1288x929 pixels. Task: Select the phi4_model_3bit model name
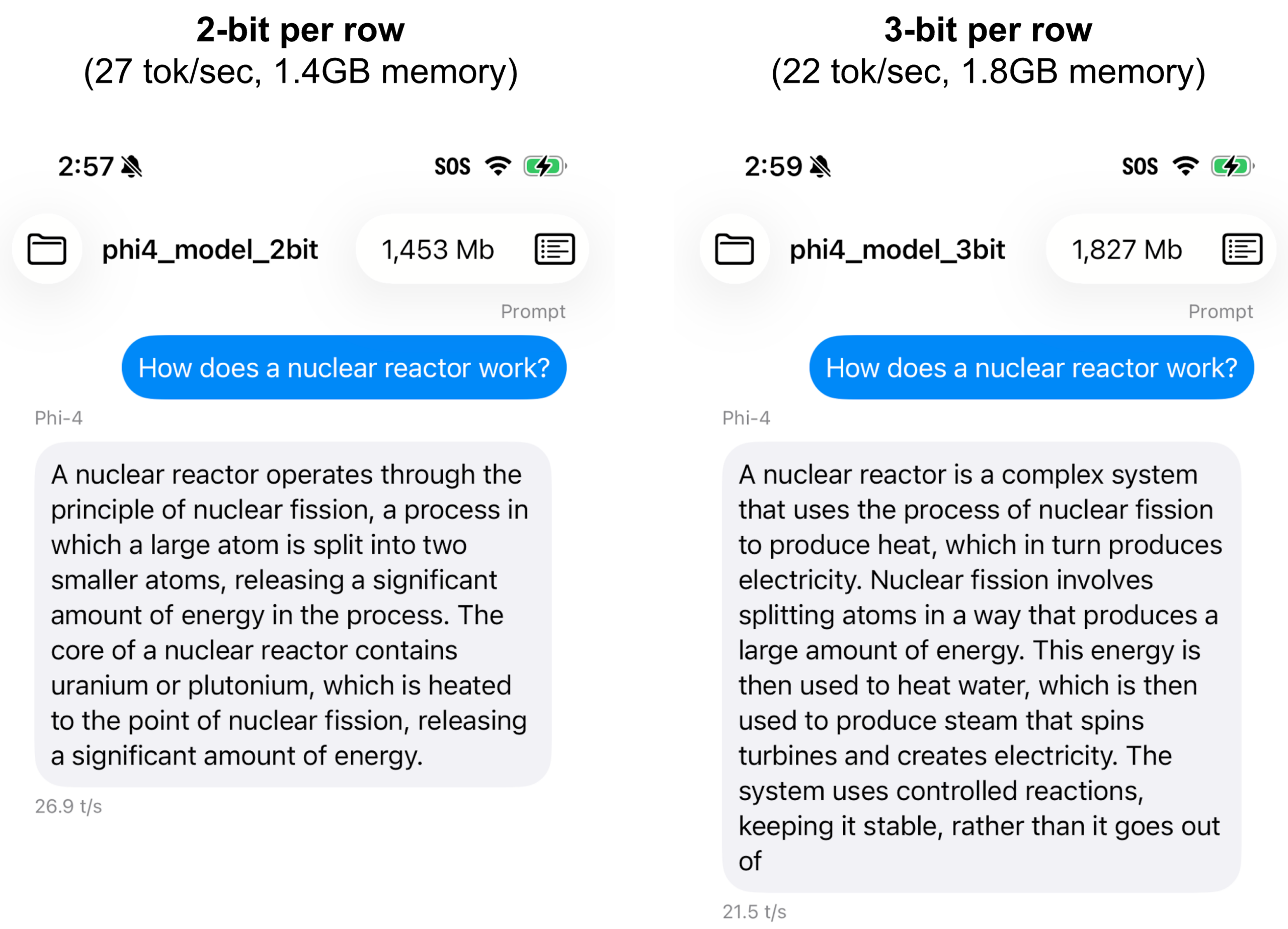(897, 250)
